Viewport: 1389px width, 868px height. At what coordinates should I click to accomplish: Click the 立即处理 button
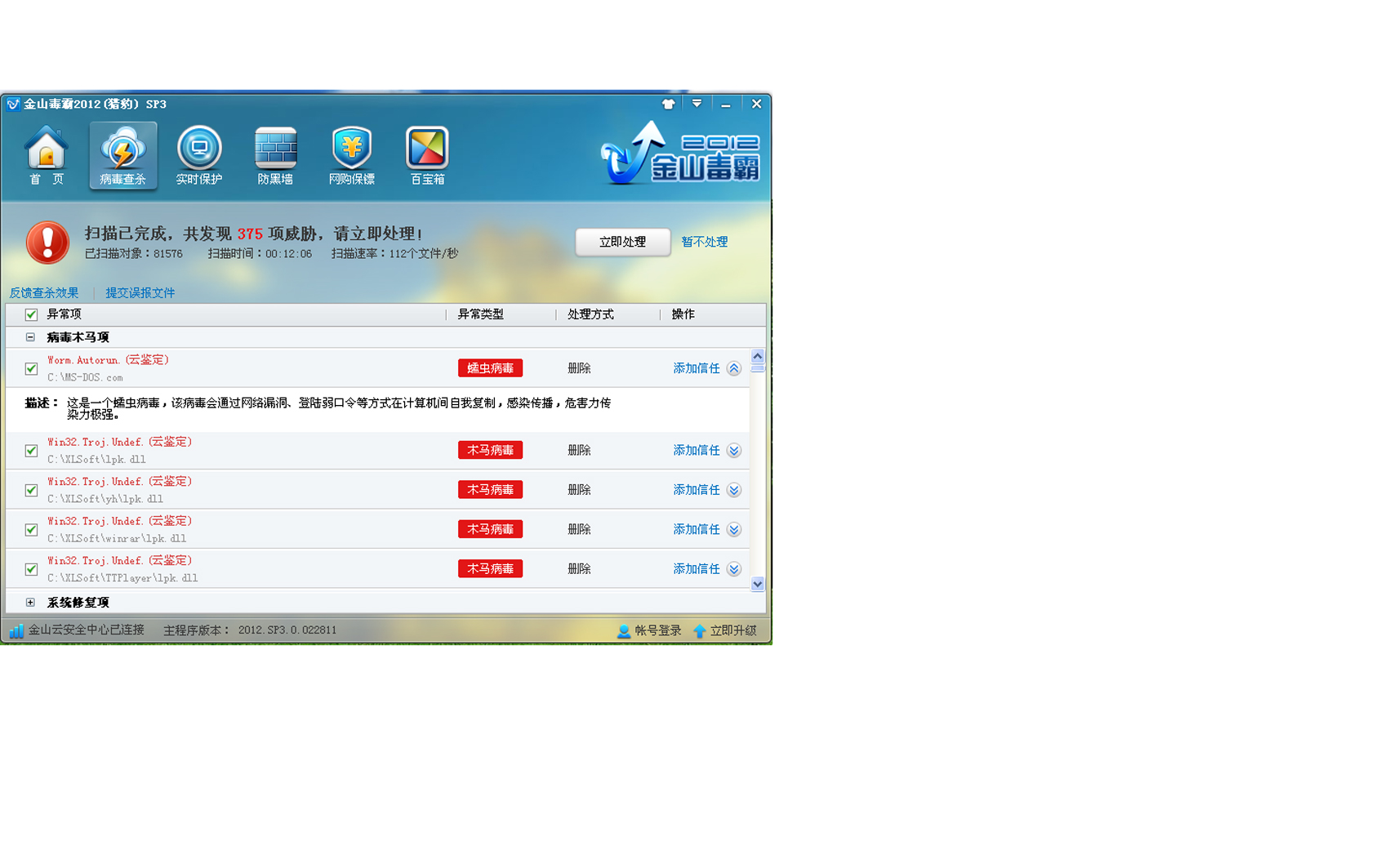click(623, 242)
